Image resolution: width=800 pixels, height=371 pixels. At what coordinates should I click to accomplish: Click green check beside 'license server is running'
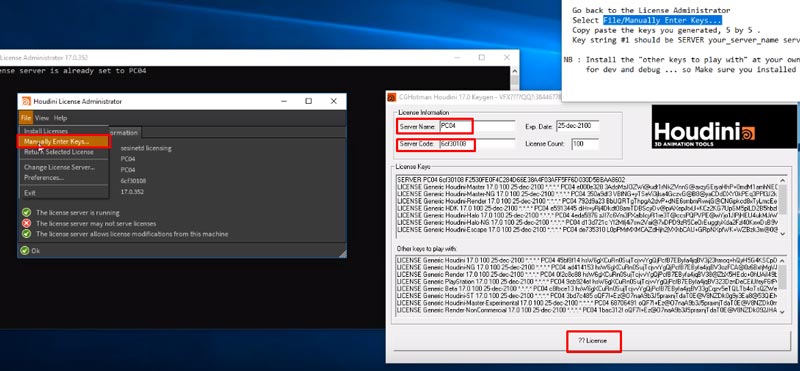[26, 213]
